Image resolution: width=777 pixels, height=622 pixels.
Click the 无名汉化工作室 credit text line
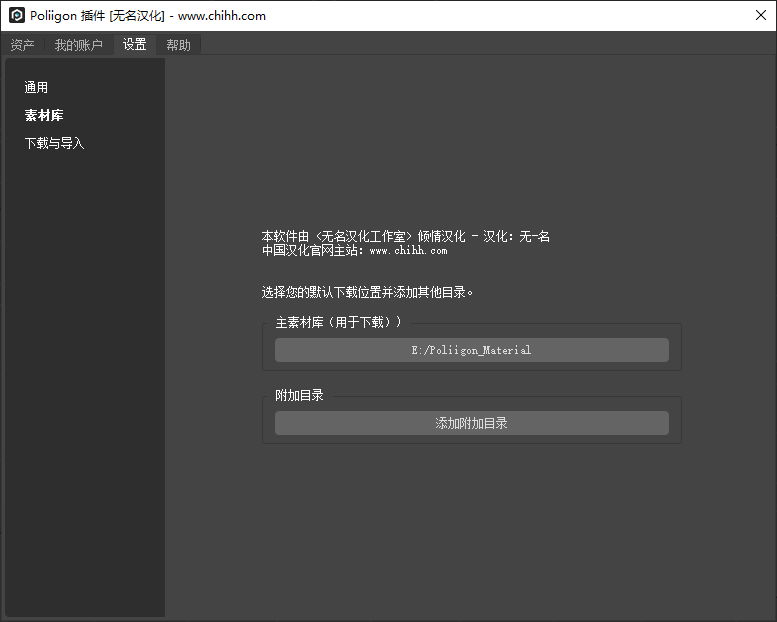(x=405, y=237)
